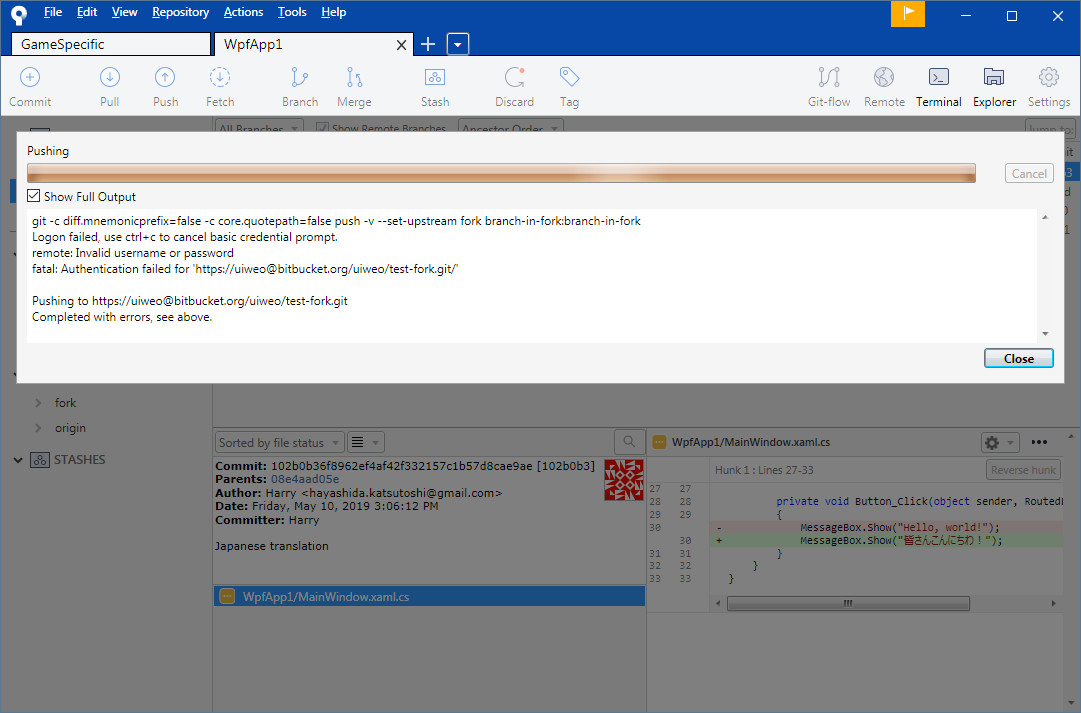The width and height of the screenshot is (1081, 713).
Task: Click the Discard toolbar icon
Action: [514, 77]
